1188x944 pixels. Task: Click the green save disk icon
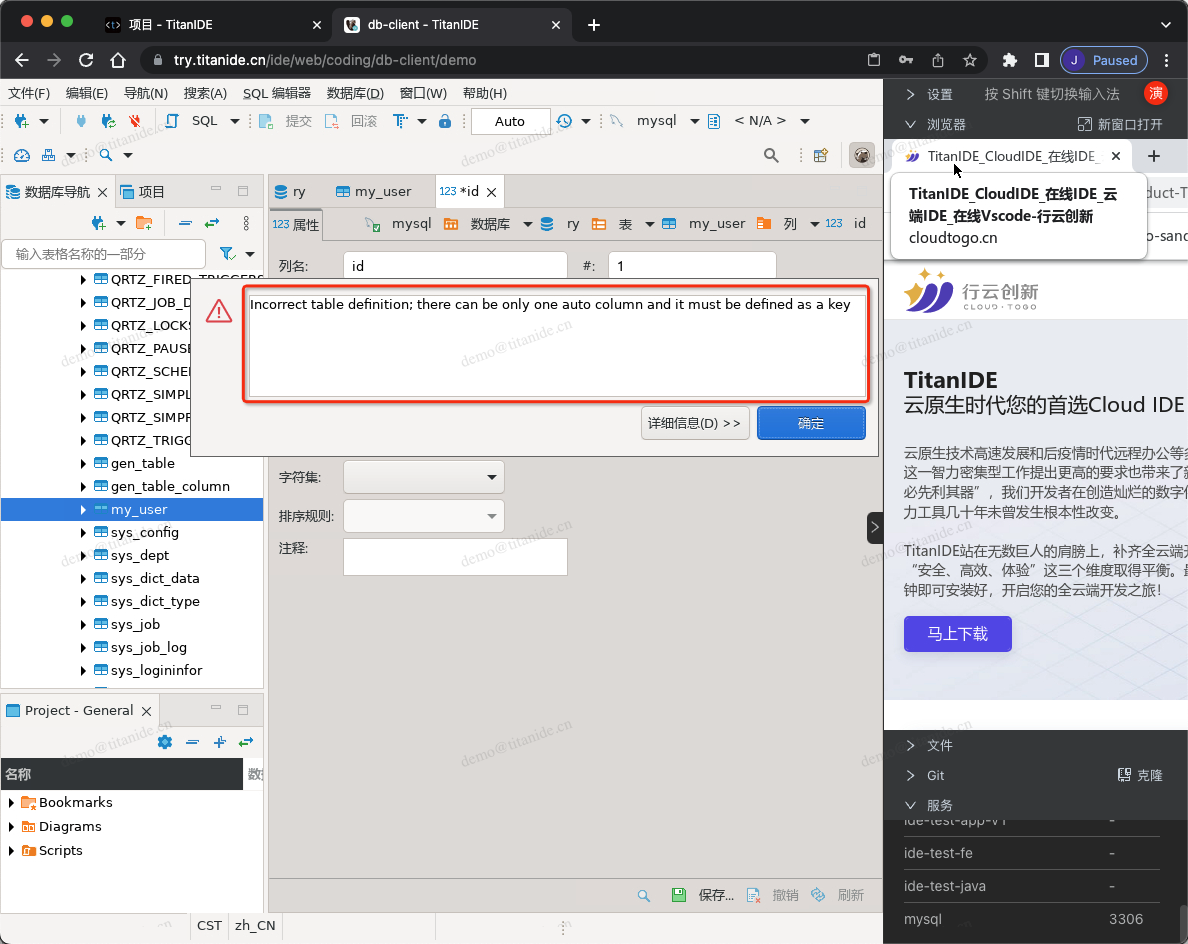[679, 895]
